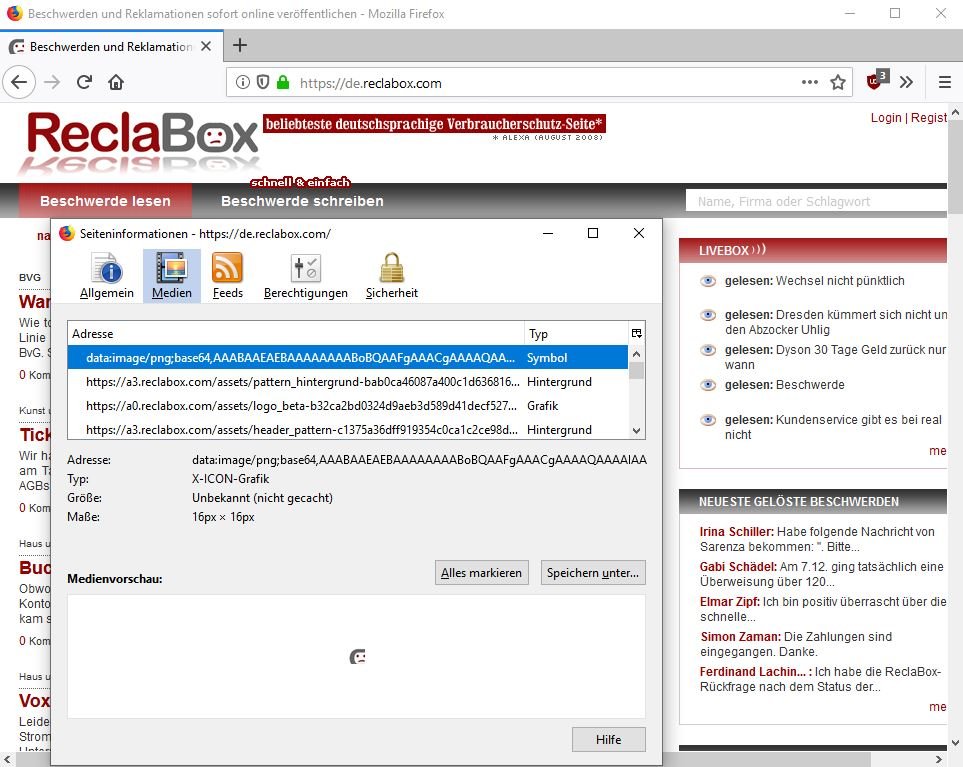Select the header_pattern Hintergrund row

coord(348,429)
